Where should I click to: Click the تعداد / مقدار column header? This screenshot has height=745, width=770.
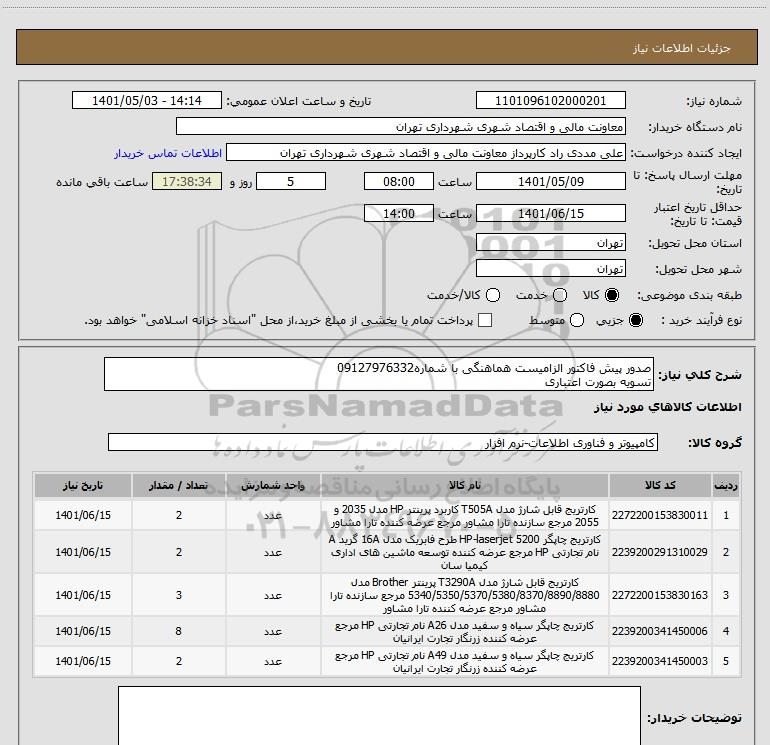[179, 485]
